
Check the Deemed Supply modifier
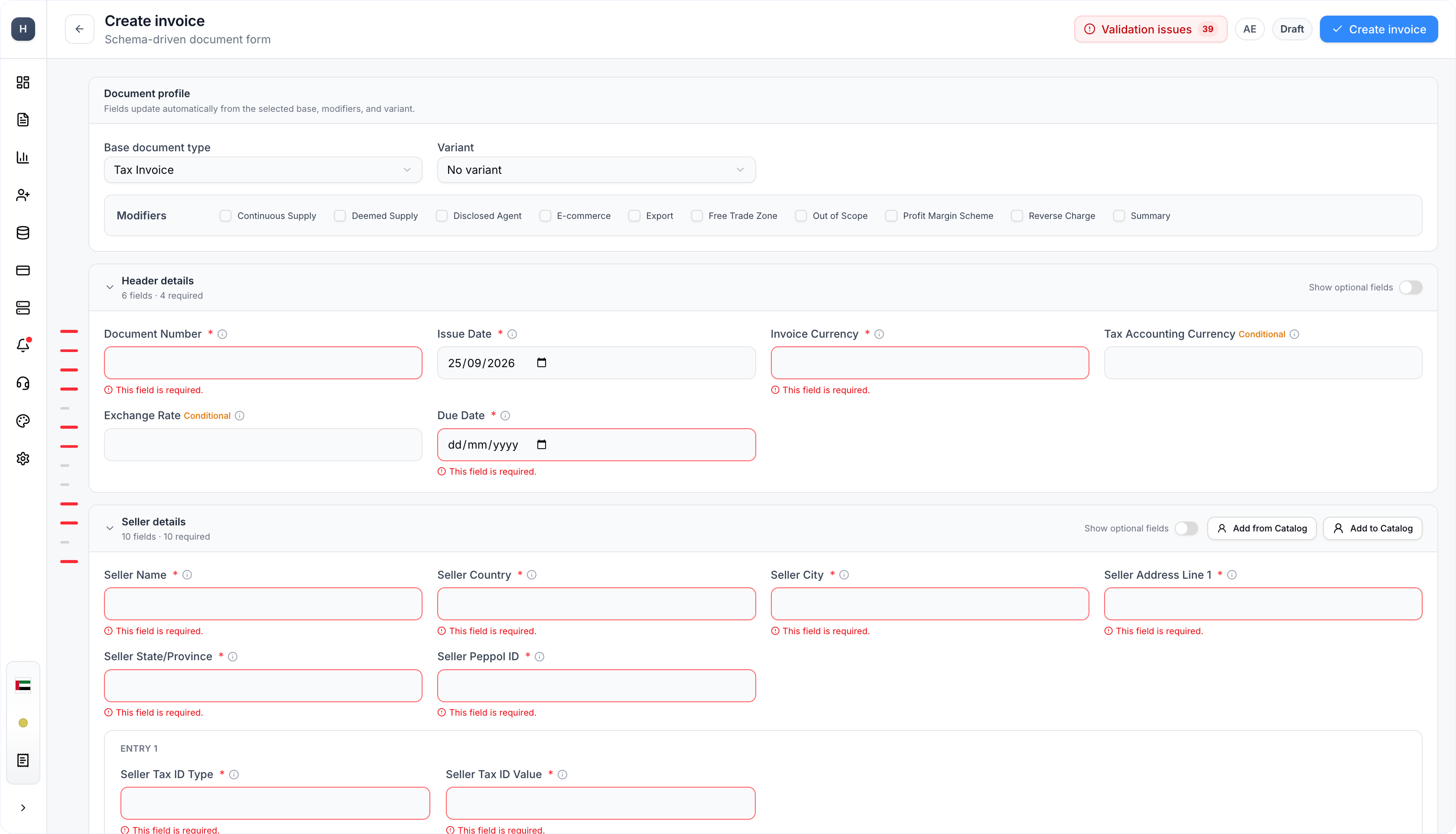(340, 215)
